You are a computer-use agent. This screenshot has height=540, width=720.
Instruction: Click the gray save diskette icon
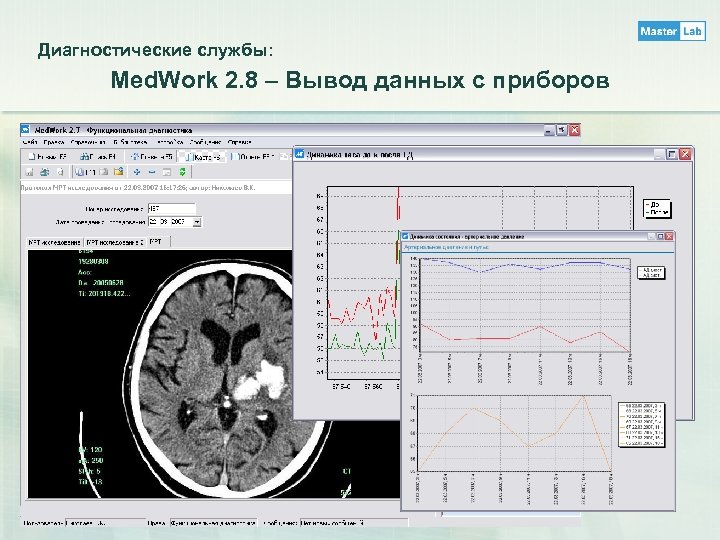[29, 172]
